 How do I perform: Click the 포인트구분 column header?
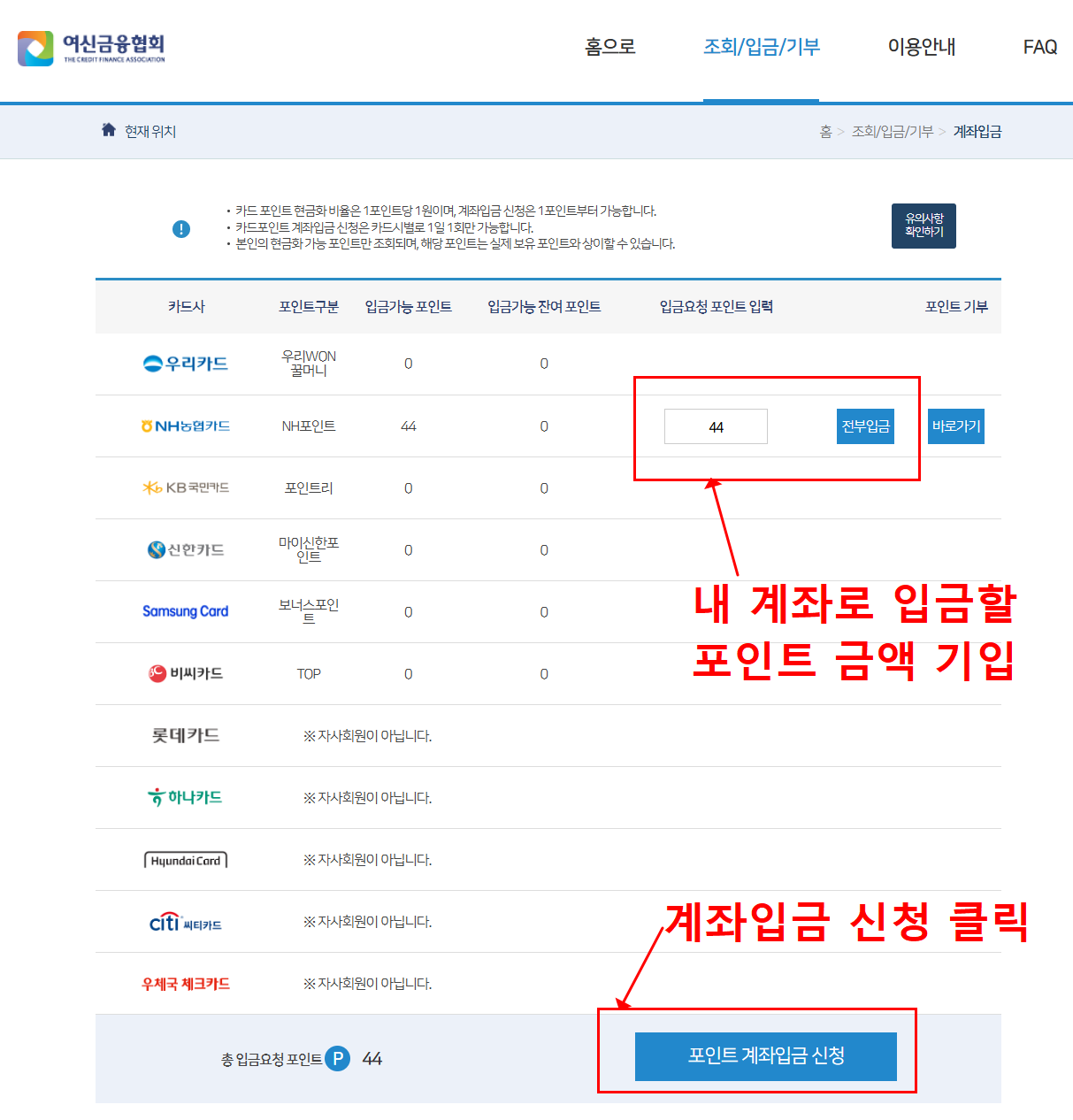point(309,306)
